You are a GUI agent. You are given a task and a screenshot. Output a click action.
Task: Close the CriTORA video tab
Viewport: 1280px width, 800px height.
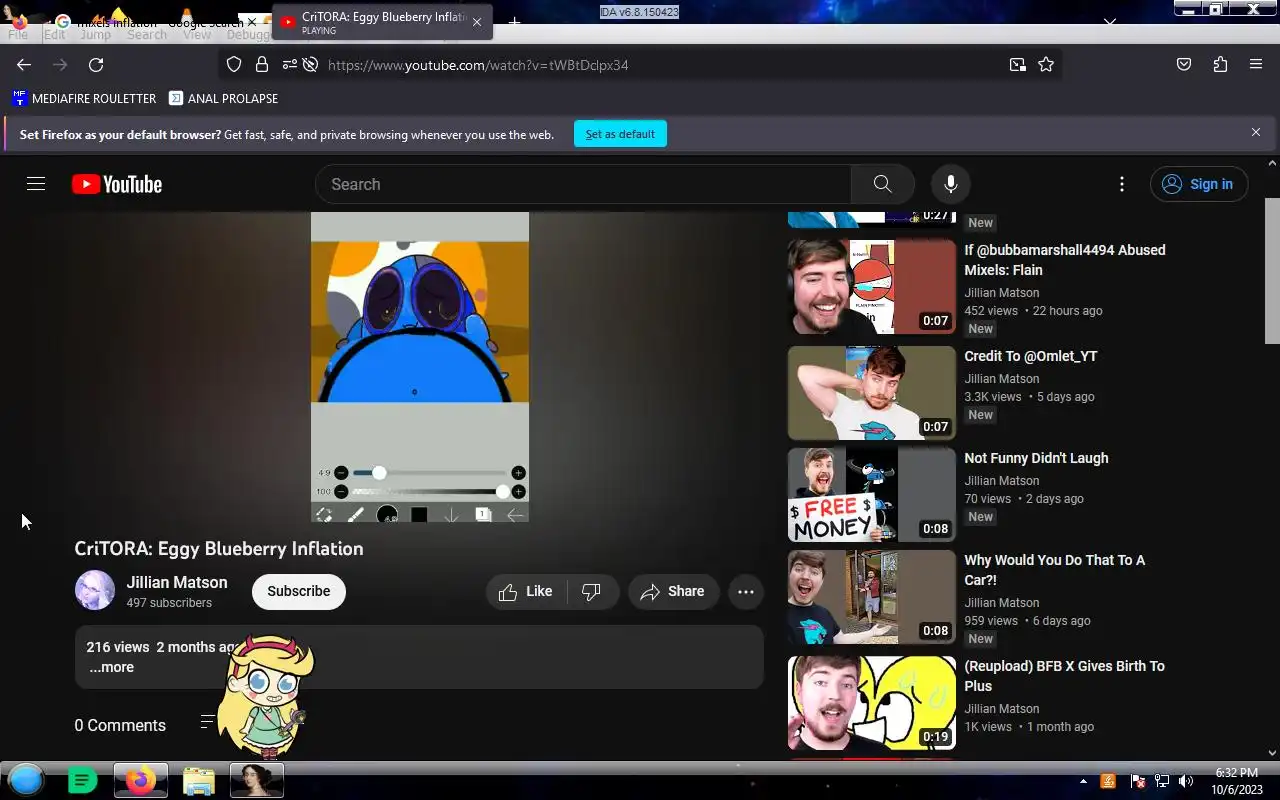click(x=477, y=22)
